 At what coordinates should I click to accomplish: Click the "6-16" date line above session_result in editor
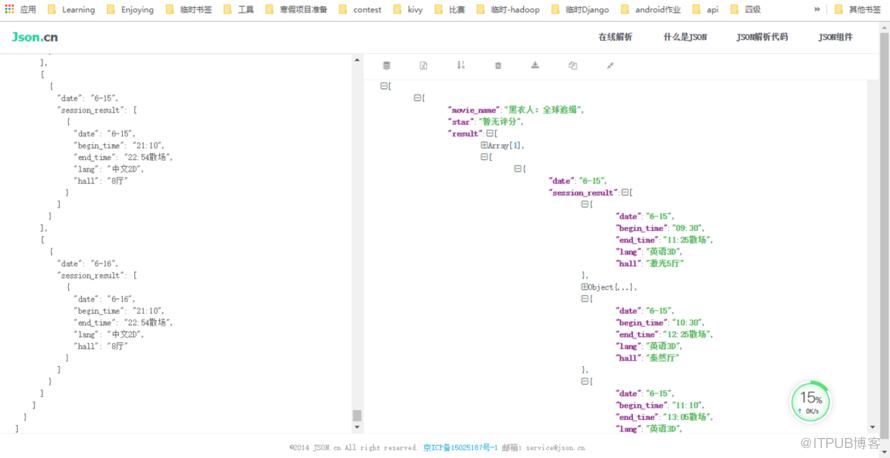(x=88, y=263)
